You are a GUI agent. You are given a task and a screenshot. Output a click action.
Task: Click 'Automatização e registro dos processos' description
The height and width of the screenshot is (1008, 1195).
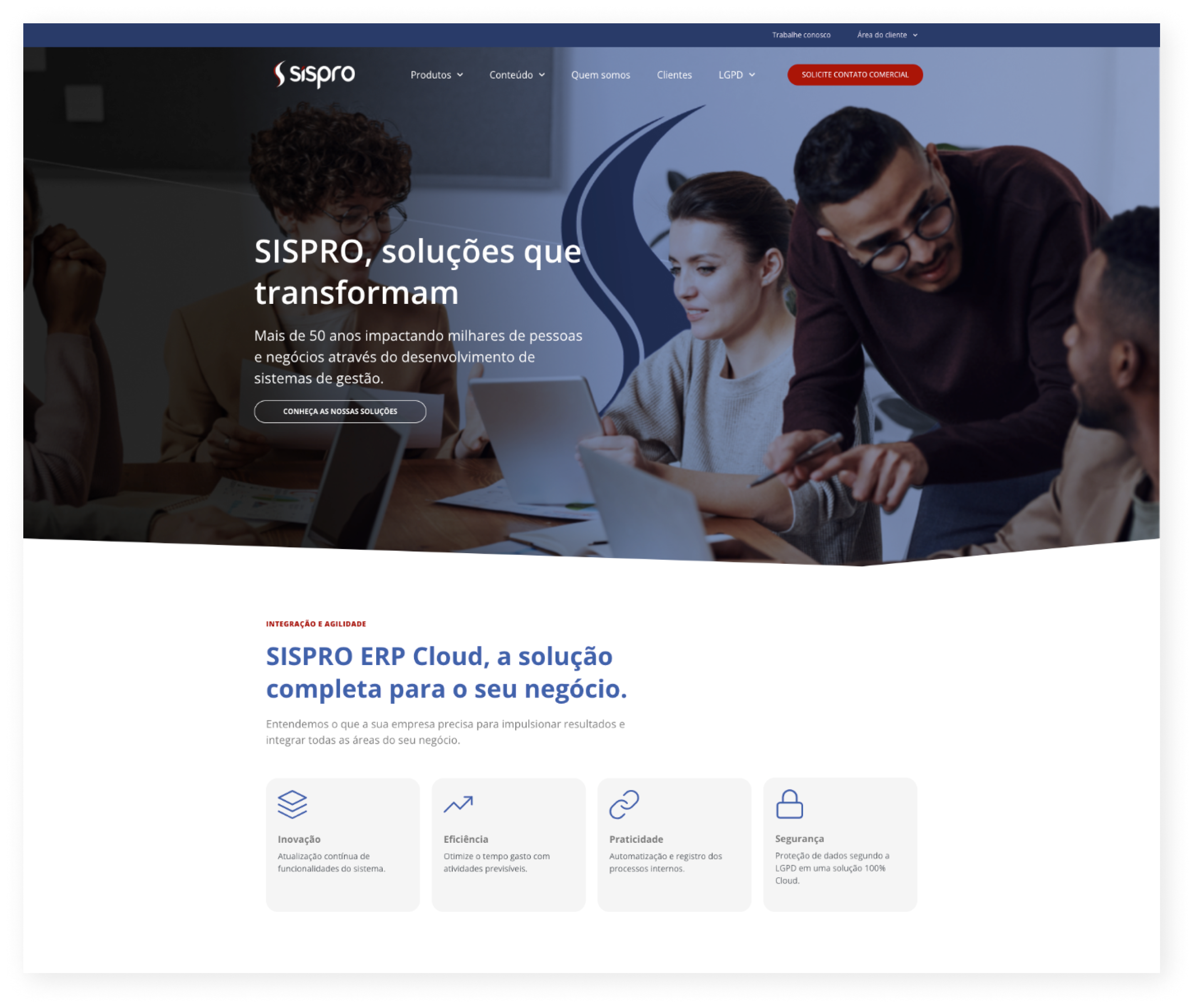pos(666,862)
